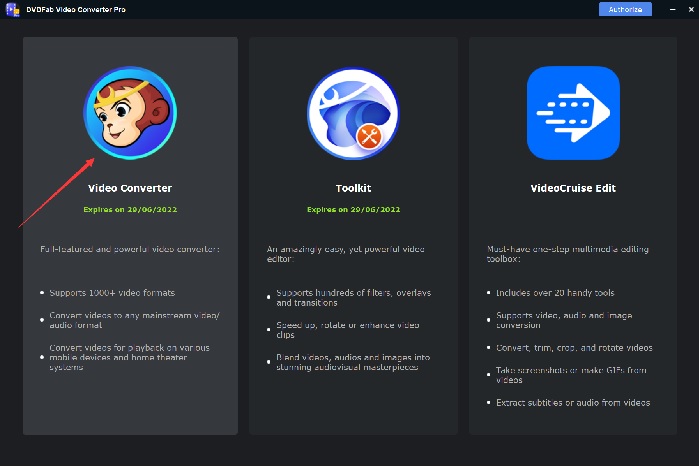
Task: Click 'Convert, trim, crop, and rotate' line
Action: coord(574,348)
